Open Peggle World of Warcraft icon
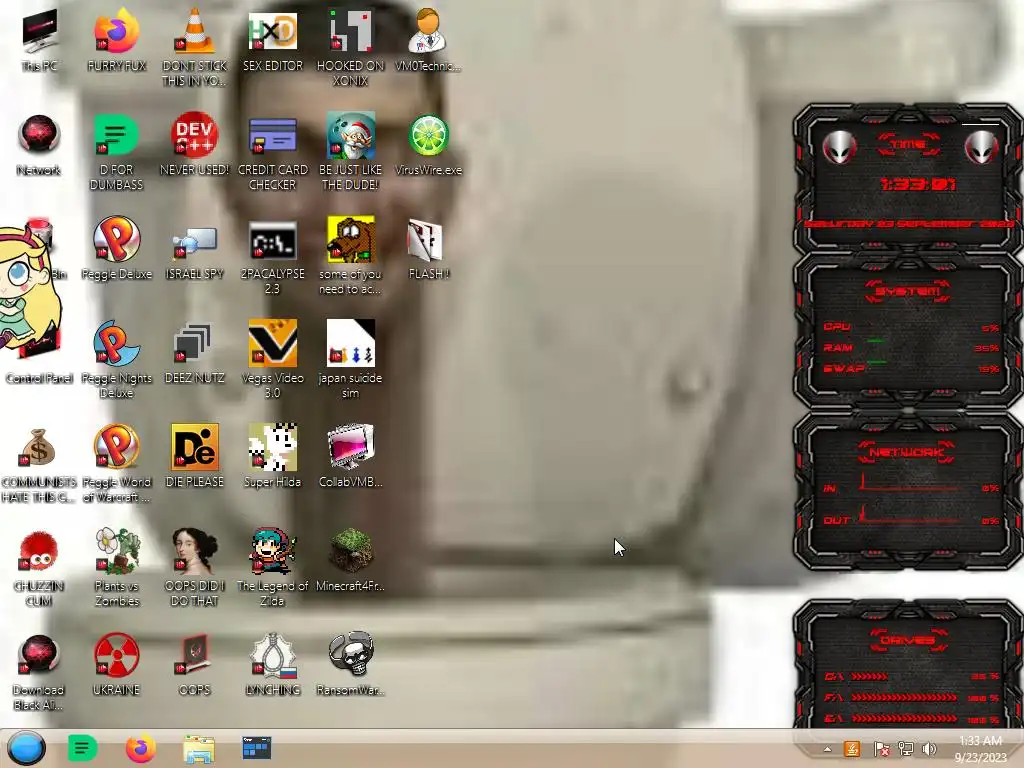1024x768 pixels. point(116,464)
